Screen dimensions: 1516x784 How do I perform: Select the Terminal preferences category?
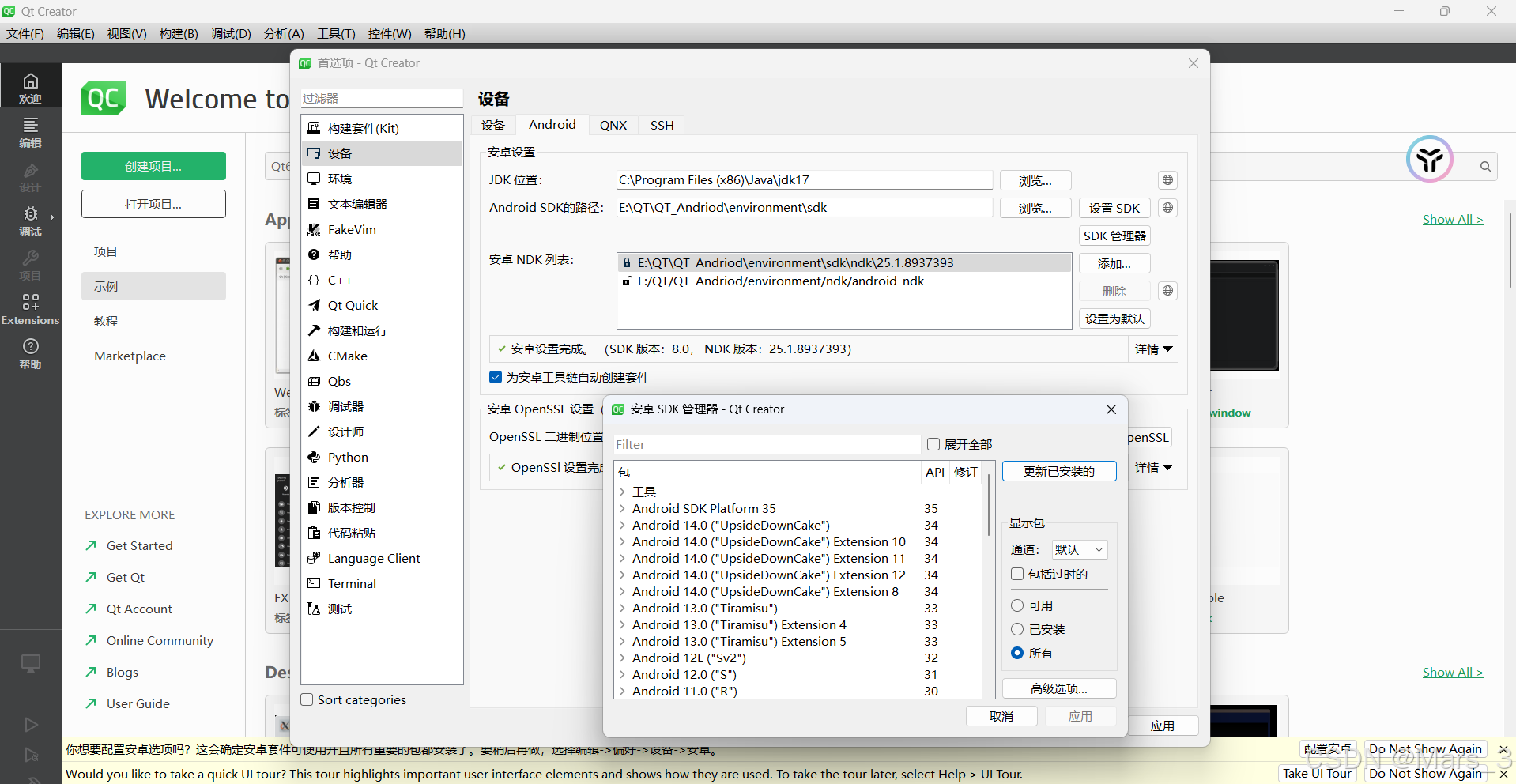[x=382, y=583]
